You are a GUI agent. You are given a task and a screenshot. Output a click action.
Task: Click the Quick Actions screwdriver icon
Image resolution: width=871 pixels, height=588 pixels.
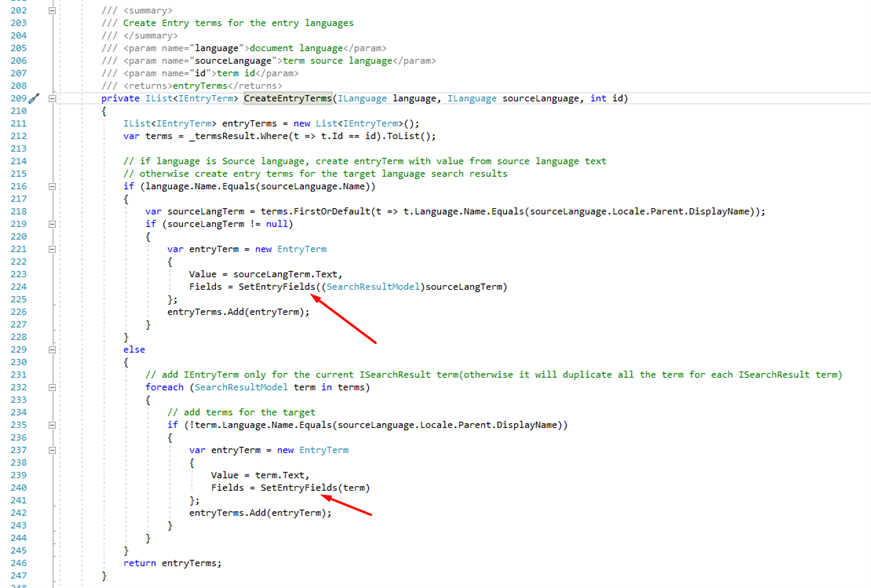33,99
